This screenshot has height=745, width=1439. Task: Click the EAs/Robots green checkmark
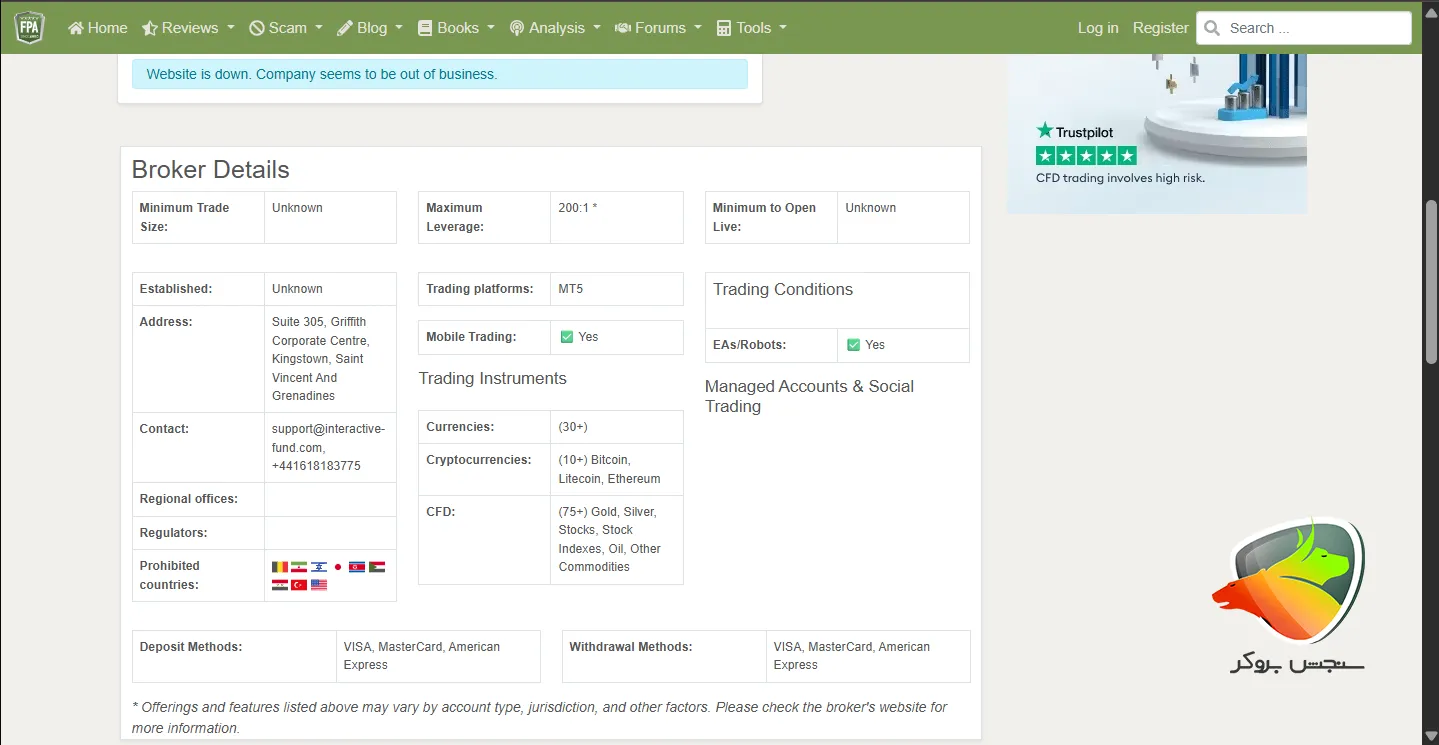853,345
